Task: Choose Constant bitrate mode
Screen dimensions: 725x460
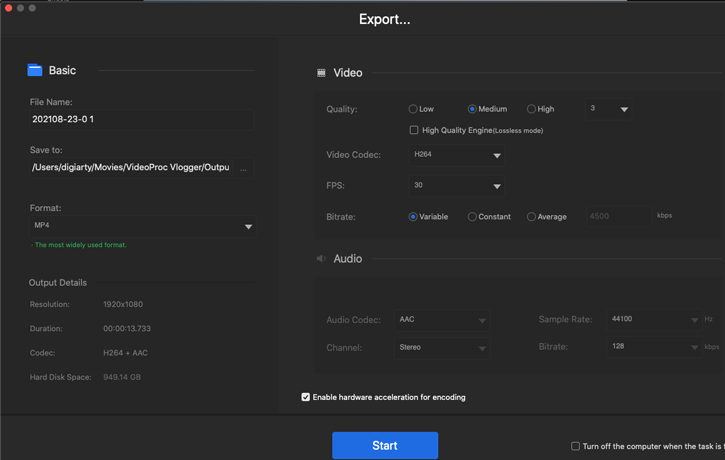Action: [x=472, y=217]
